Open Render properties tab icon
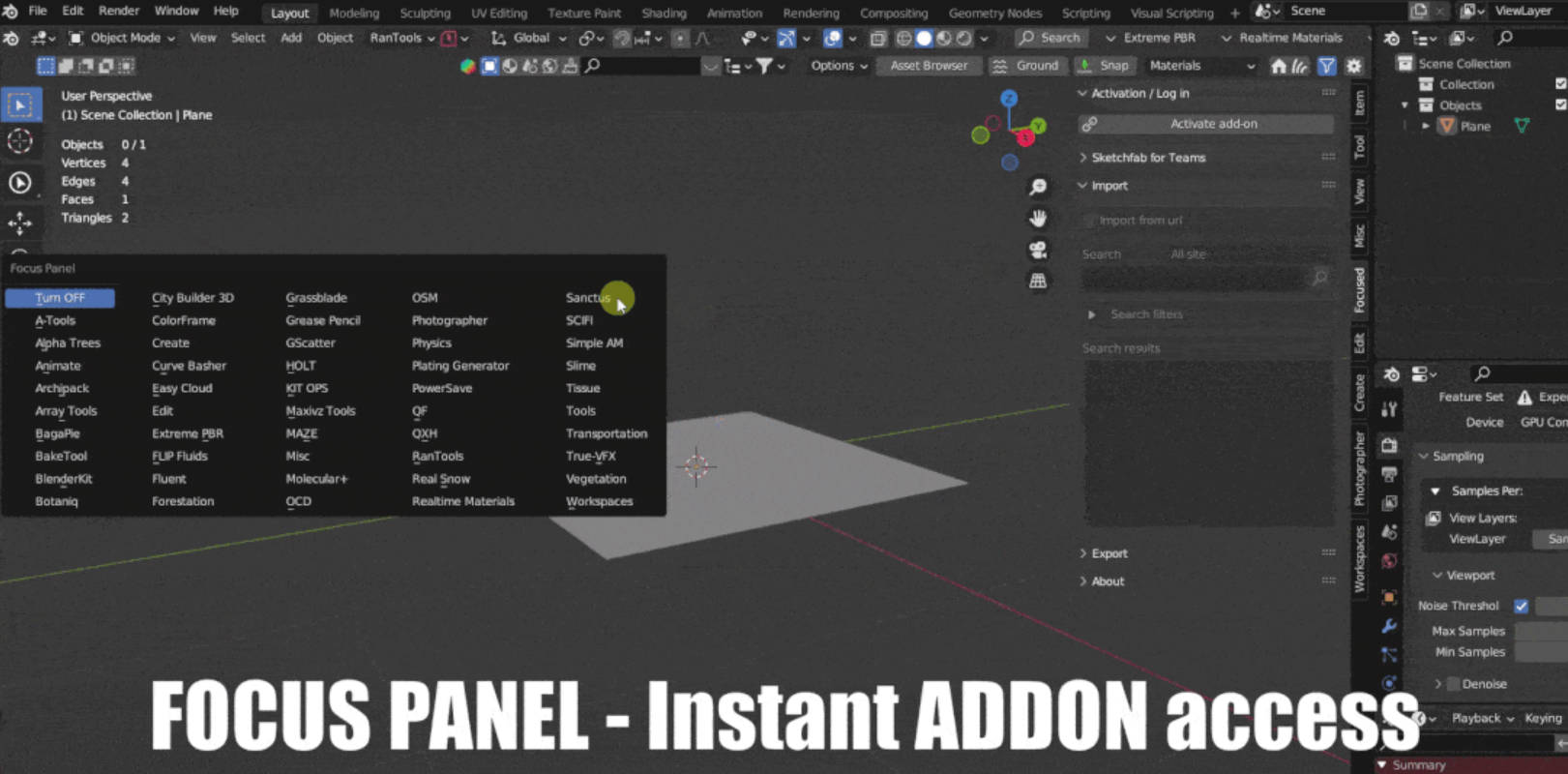Screen dimensions: 1568x774 (x=1389, y=445)
